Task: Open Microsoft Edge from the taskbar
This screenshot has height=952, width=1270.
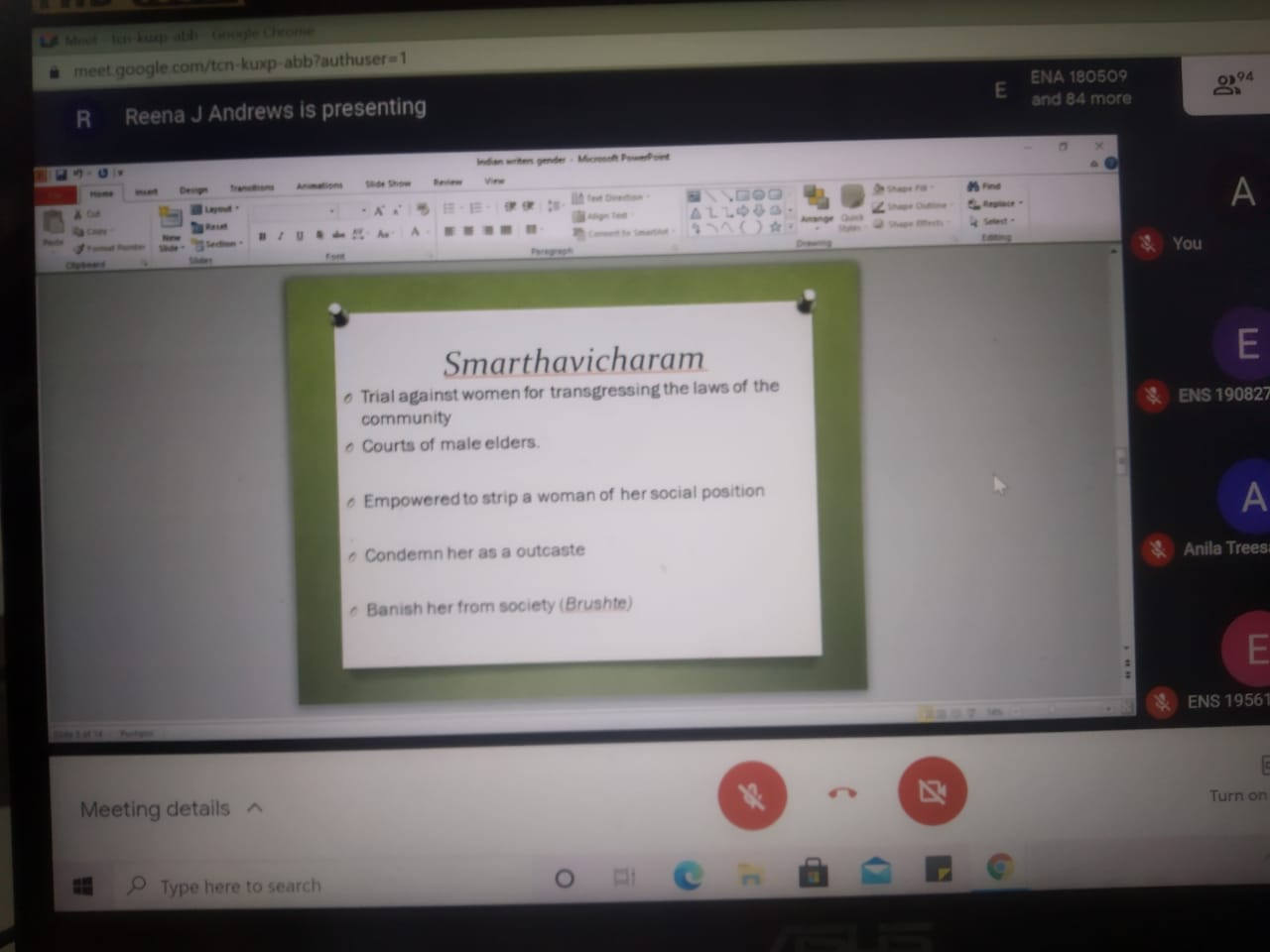Action: tap(688, 874)
